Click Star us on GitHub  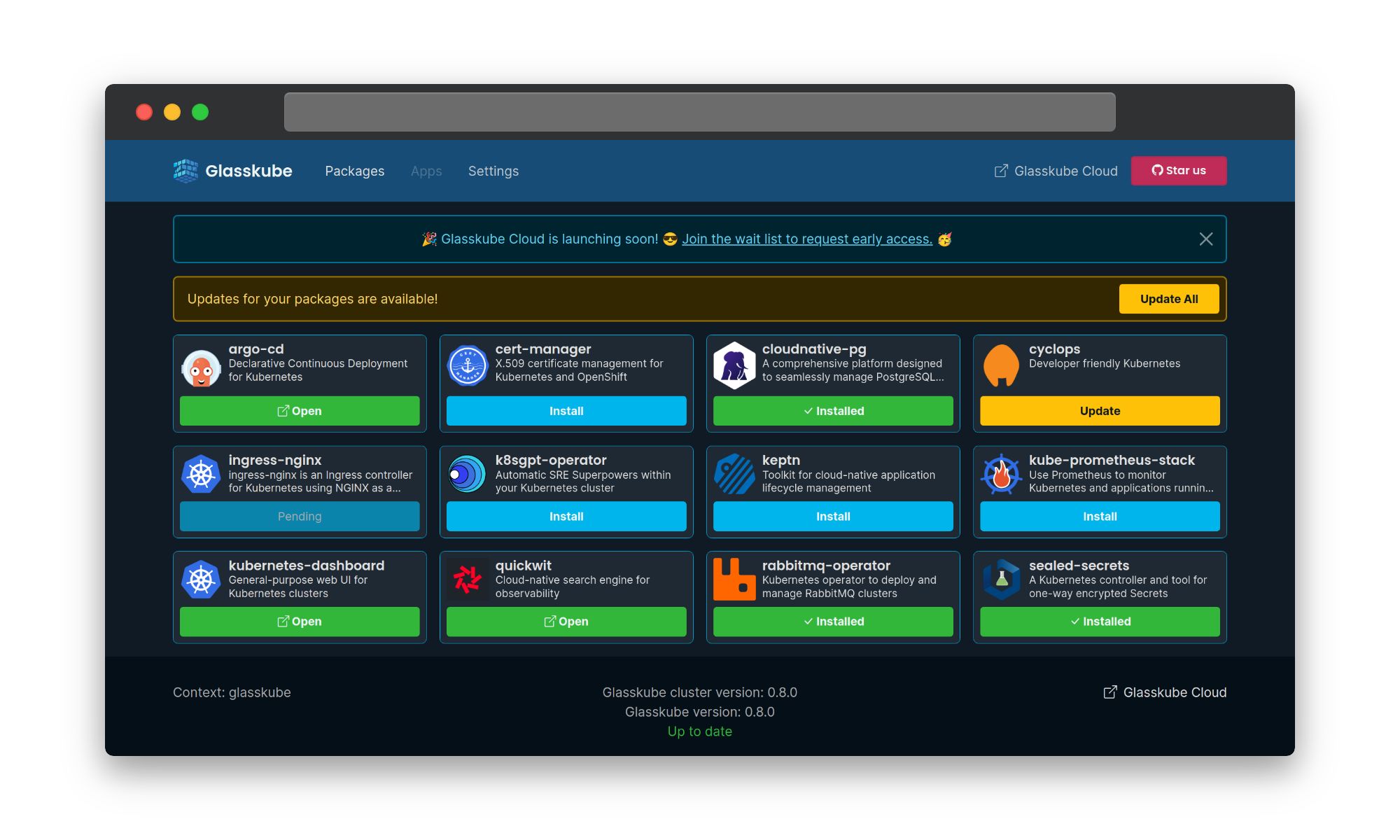pos(1178,170)
